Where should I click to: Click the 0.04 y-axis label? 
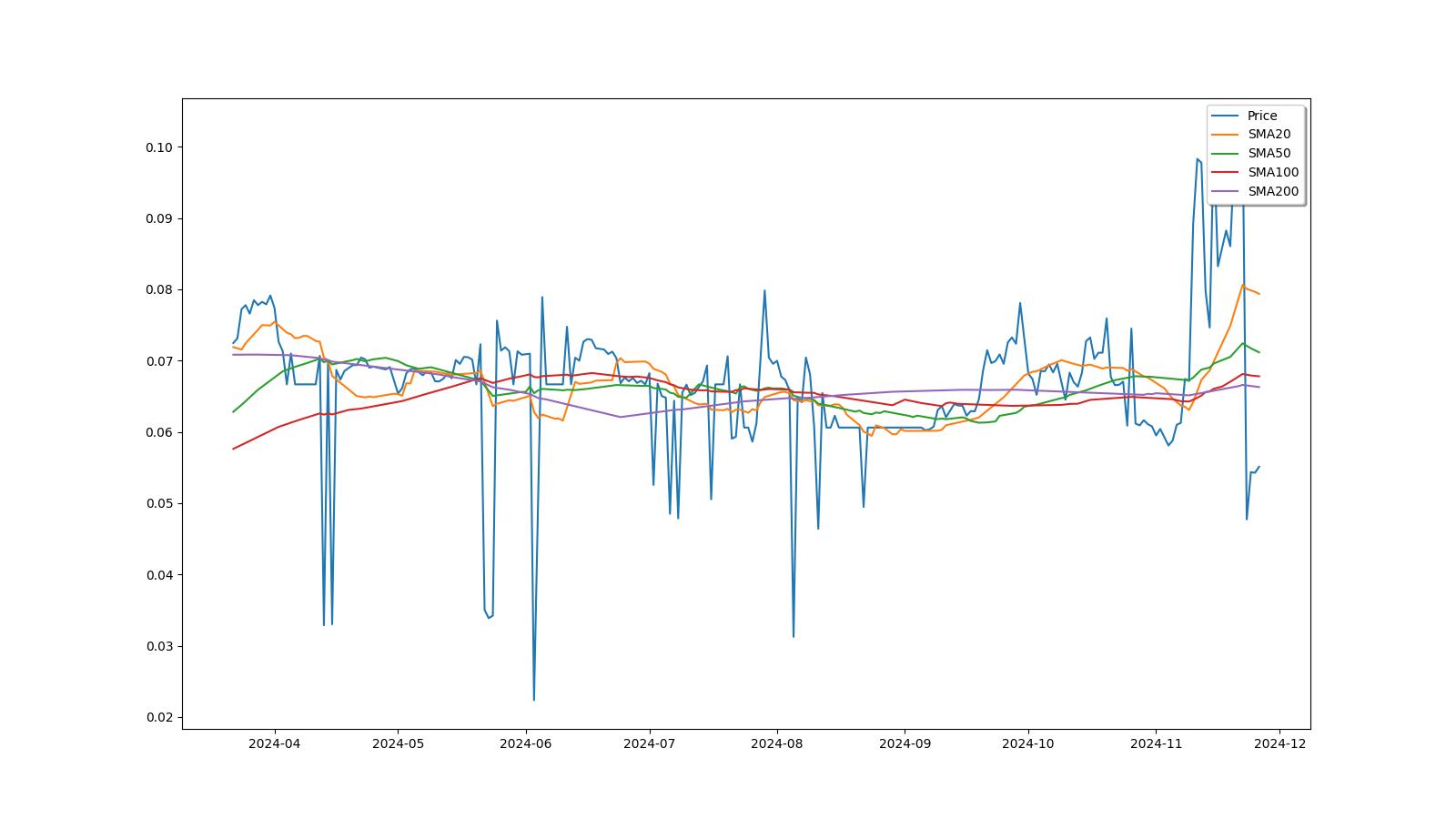coord(159,575)
